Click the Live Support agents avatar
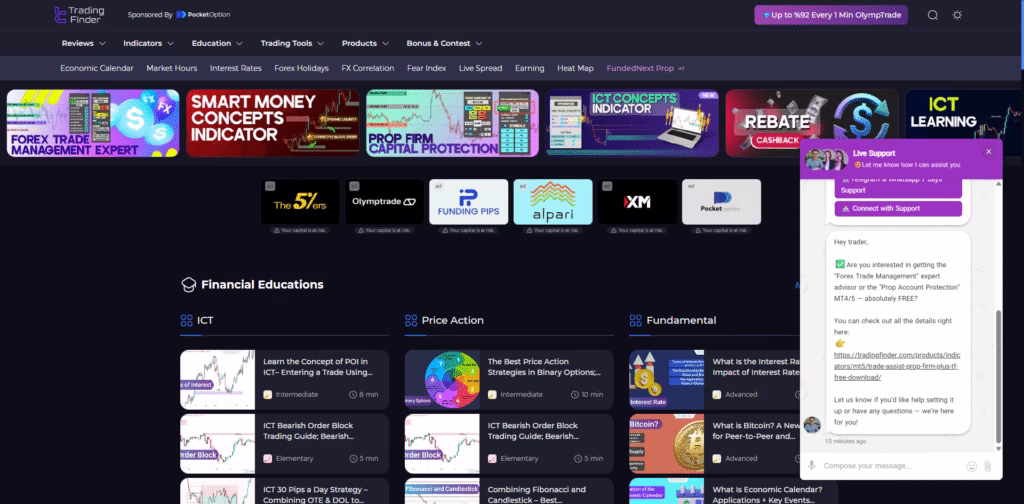Image resolution: width=1024 pixels, height=504 pixels. 826,159
